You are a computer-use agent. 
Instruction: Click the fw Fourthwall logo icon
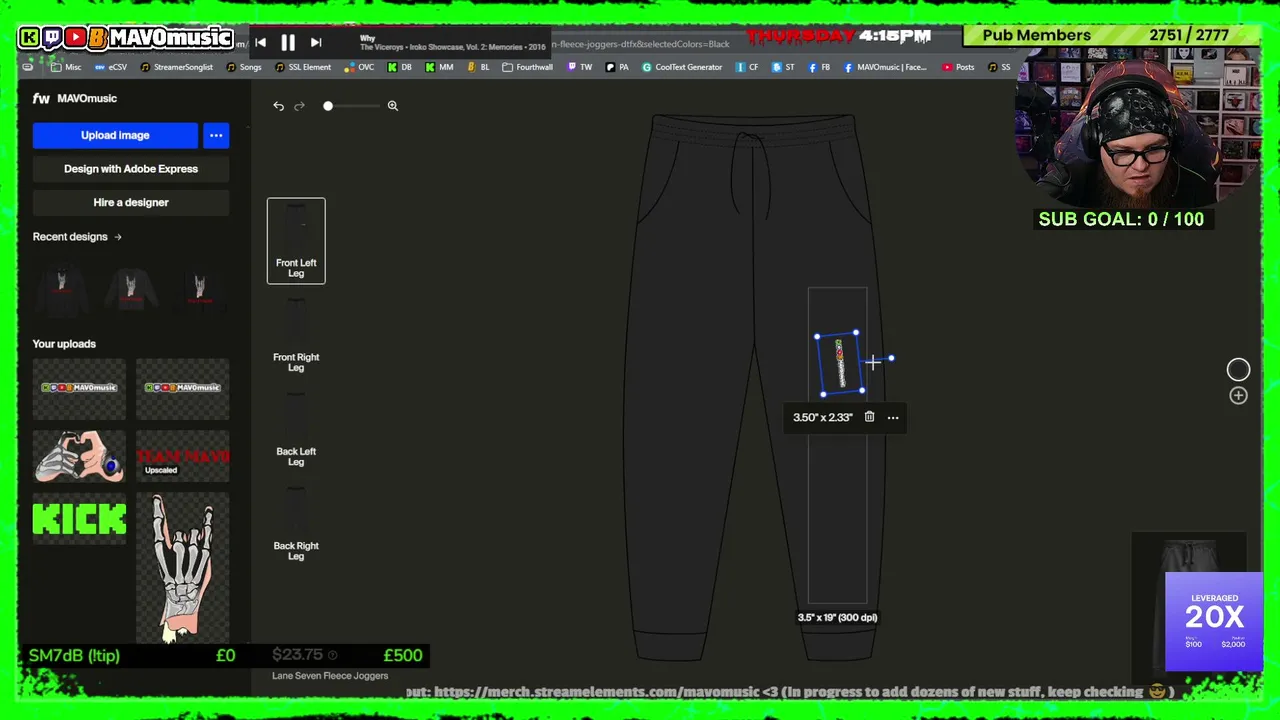pos(41,98)
